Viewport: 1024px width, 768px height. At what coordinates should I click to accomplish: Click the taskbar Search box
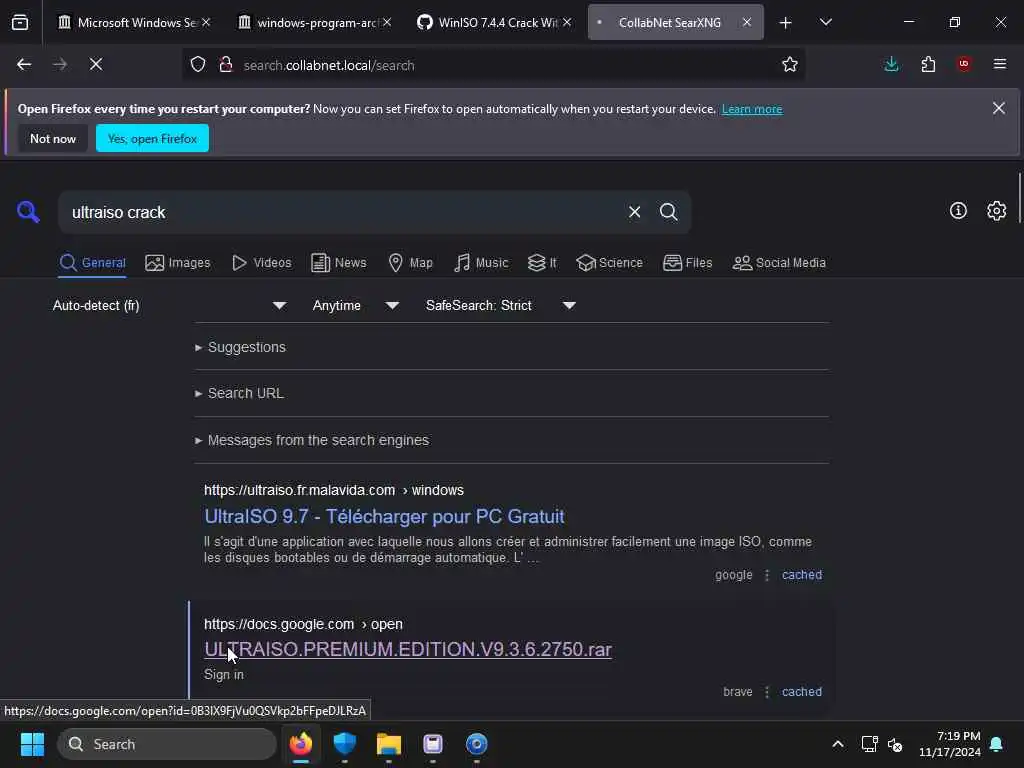tap(167, 744)
